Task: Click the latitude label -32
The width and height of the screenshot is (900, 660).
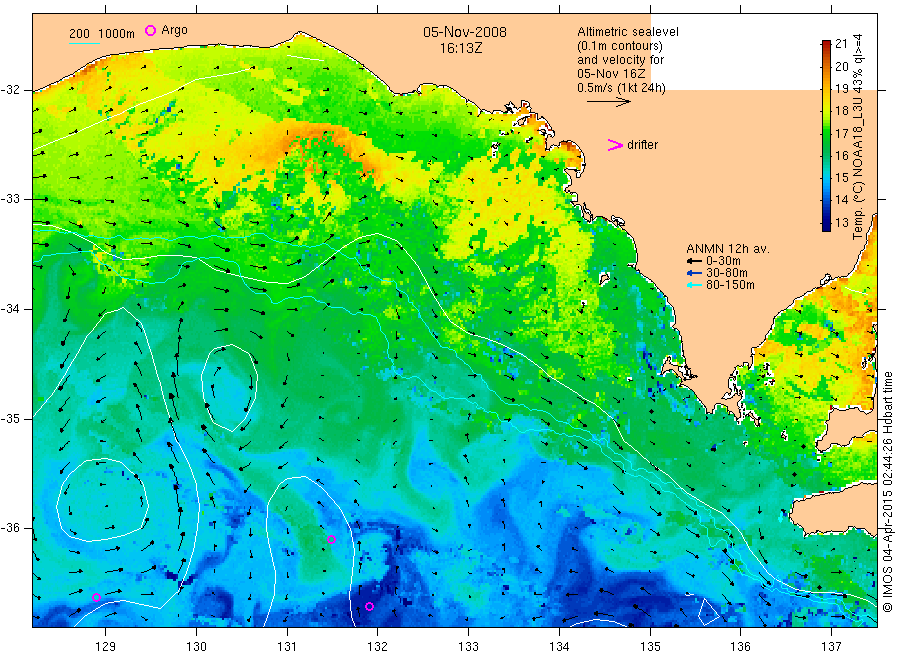Action: pyautogui.click(x=10, y=90)
